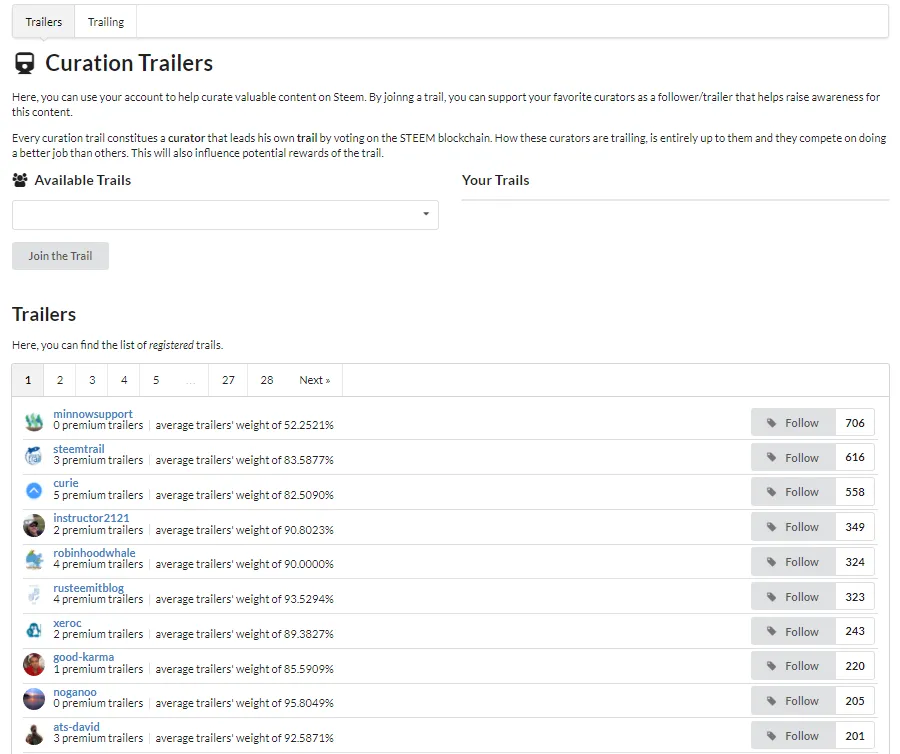This screenshot has width=900, height=754.
Task: Open the rusteemitblog profile link
Action: [x=88, y=588]
